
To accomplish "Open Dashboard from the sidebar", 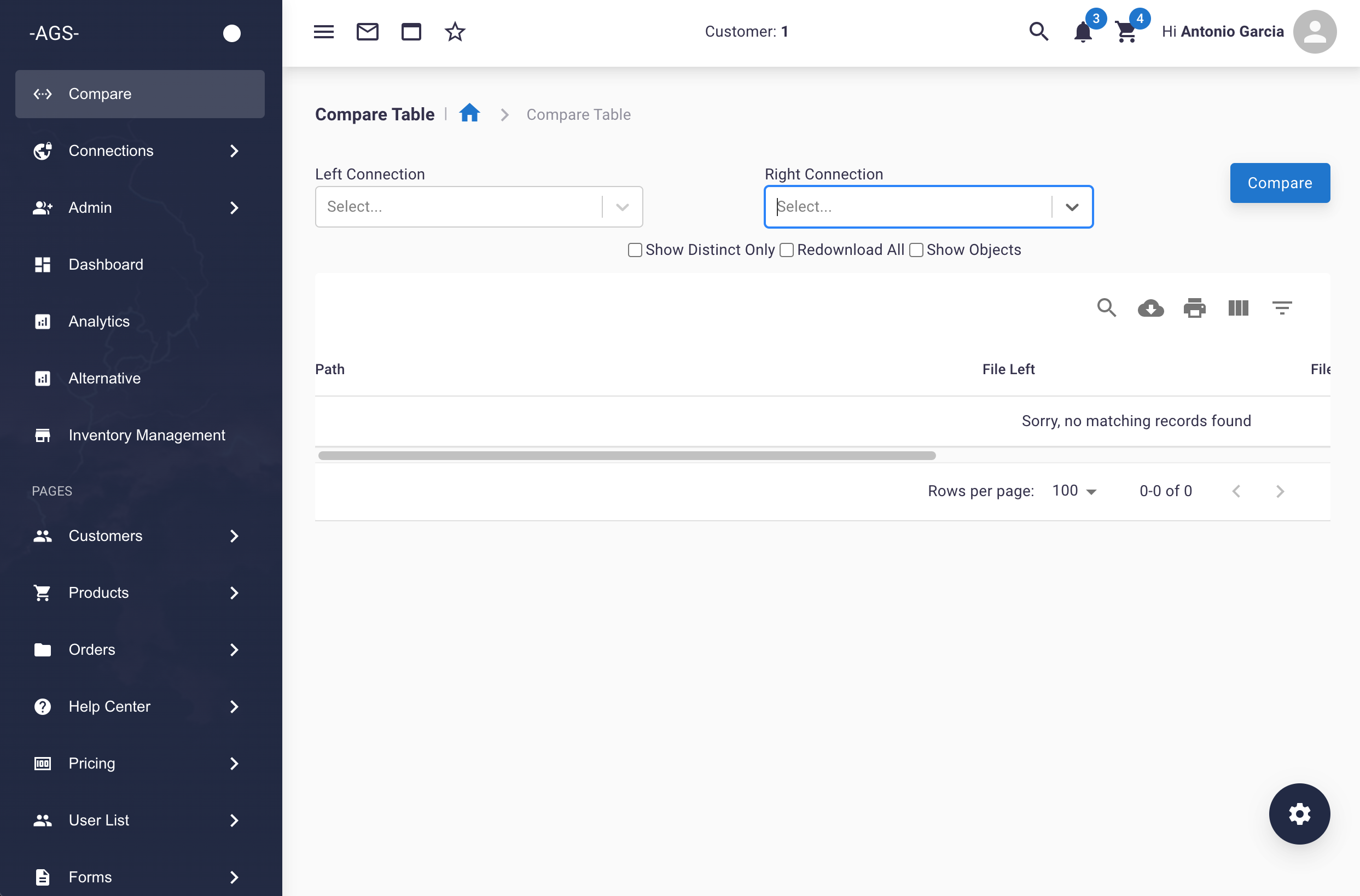I will click(106, 265).
